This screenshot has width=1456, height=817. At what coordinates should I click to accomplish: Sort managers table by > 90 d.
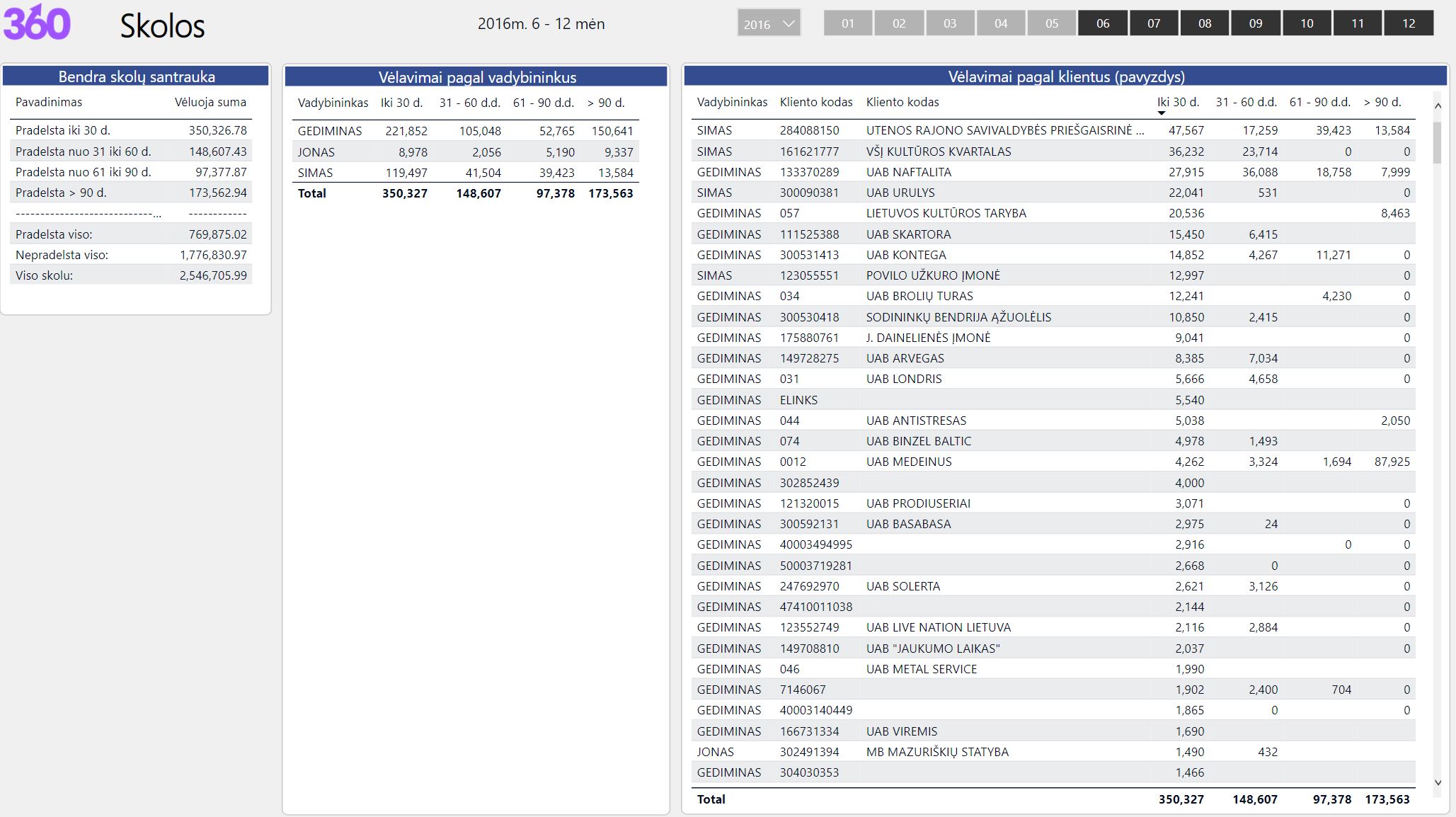pyautogui.click(x=606, y=103)
